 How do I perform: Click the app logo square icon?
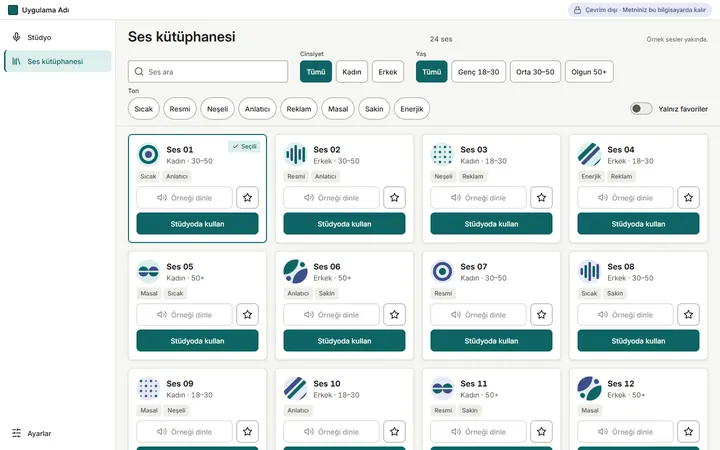click(x=13, y=10)
